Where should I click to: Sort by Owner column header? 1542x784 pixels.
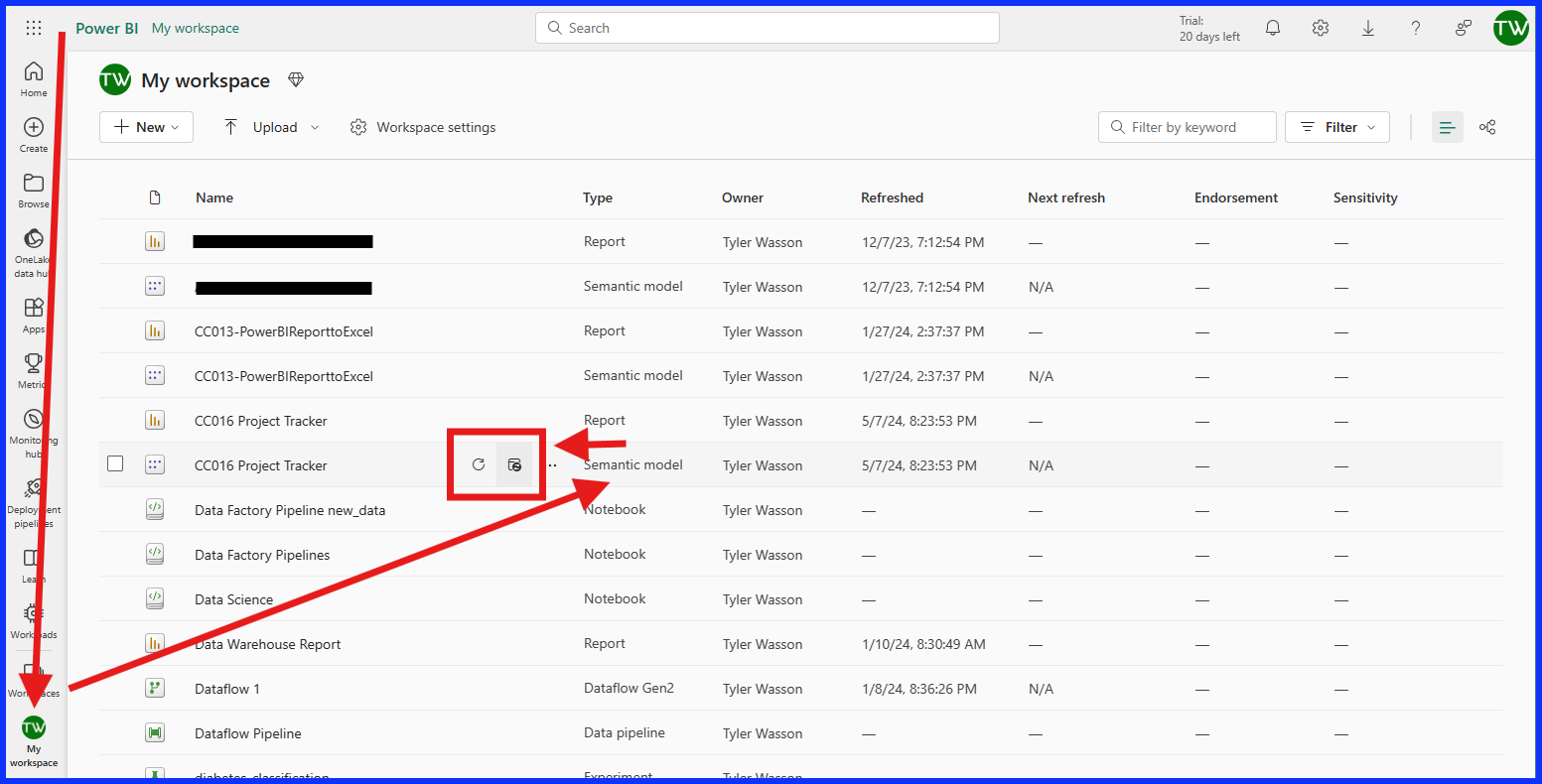tap(743, 197)
